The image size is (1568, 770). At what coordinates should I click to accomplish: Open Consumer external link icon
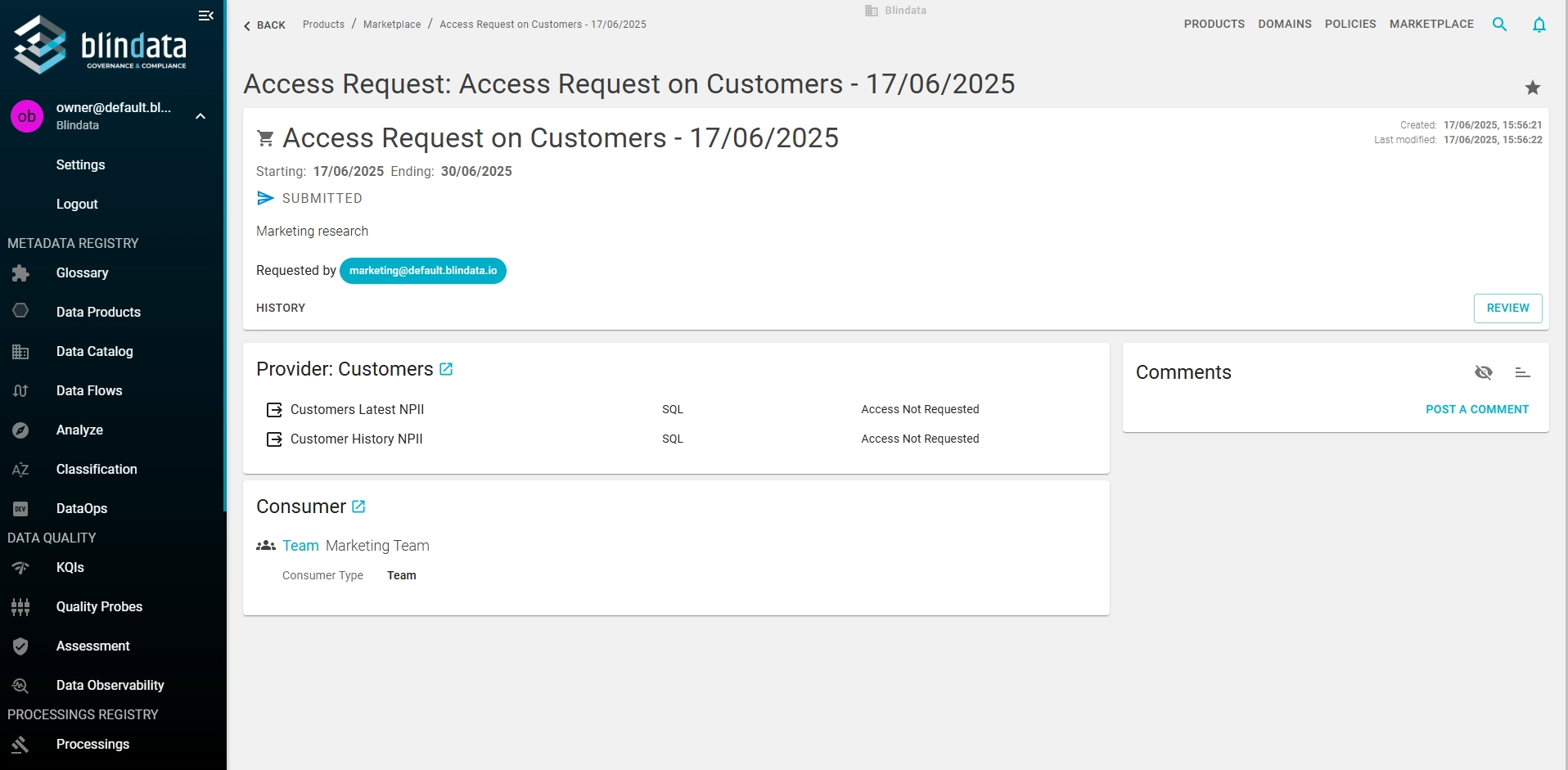click(358, 507)
